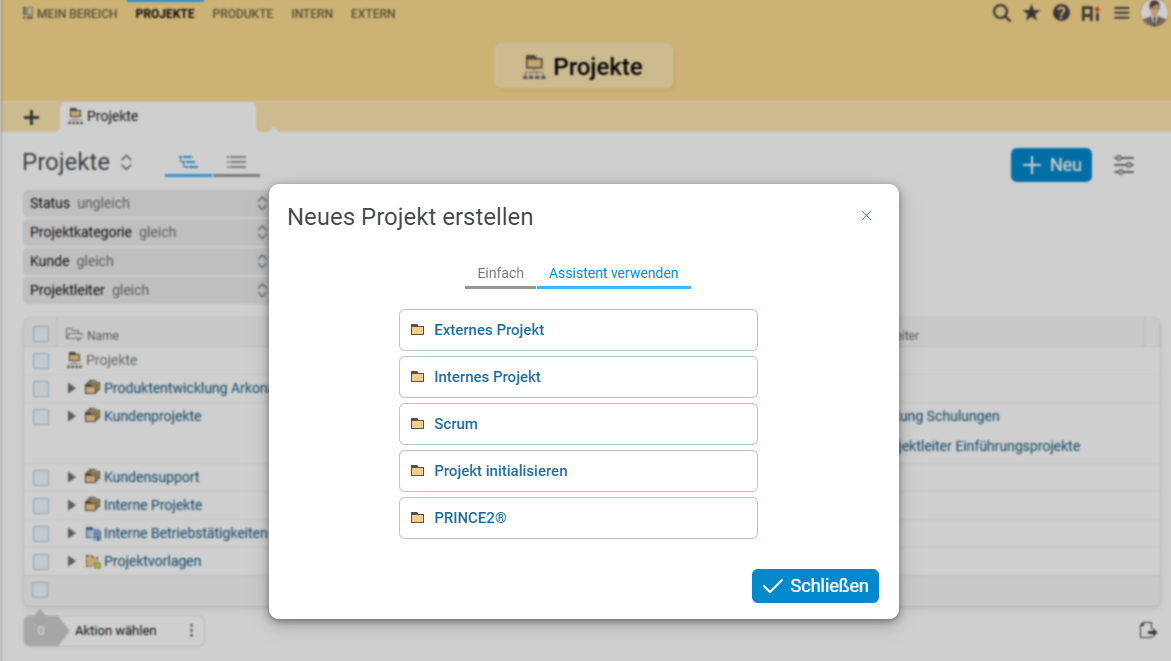Screen dimensions: 1171x661
Task: Click the Schließen button
Action: [815, 586]
